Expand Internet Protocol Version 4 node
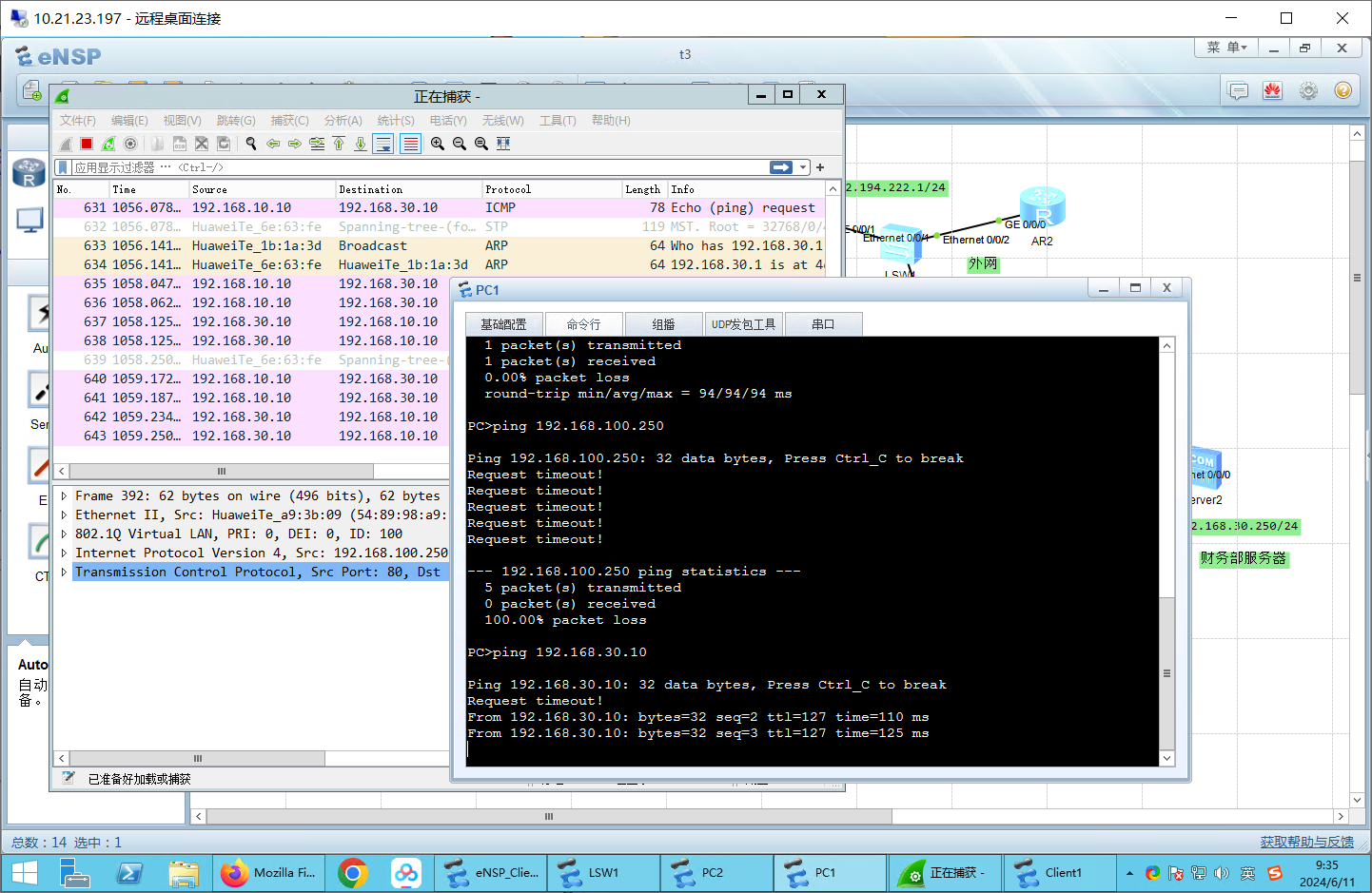The height and width of the screenshot is (893, 1372). [64, 553]
